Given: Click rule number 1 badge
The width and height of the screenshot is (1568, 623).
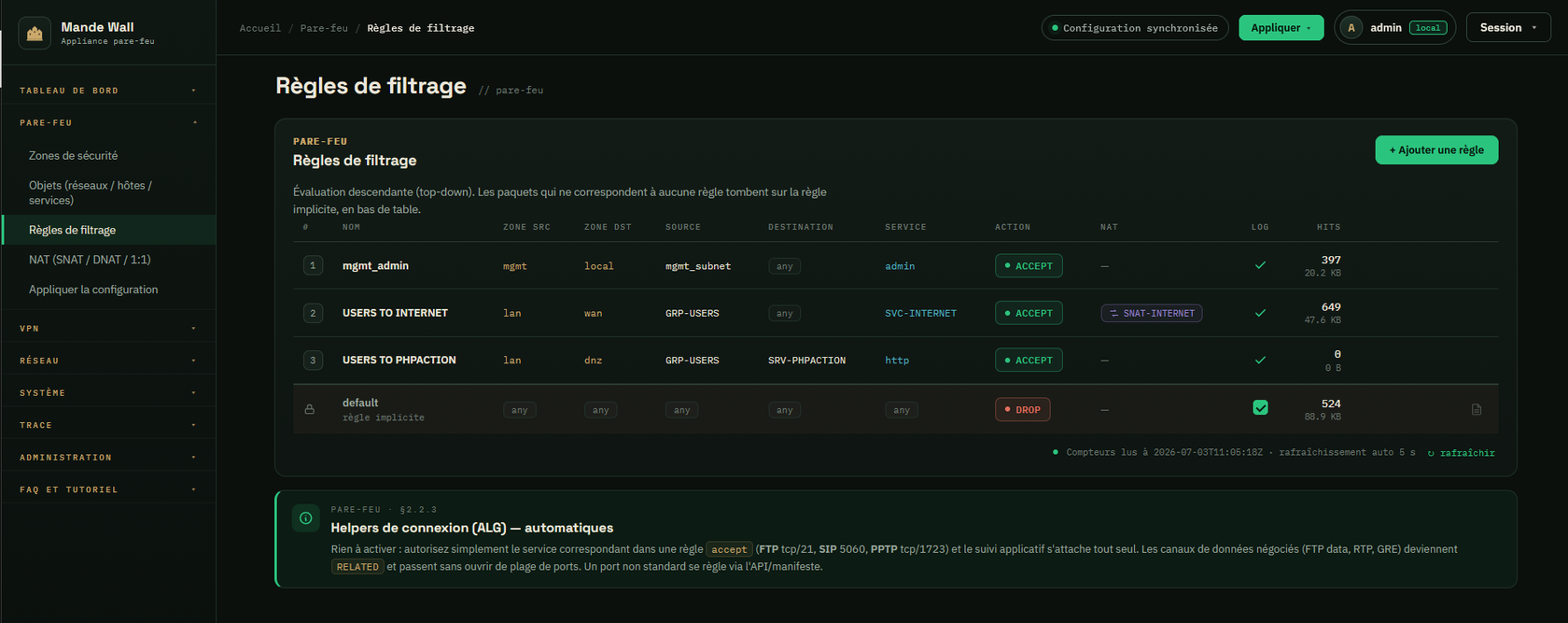Looking at the screenshot, I should (x=313, y=265).
